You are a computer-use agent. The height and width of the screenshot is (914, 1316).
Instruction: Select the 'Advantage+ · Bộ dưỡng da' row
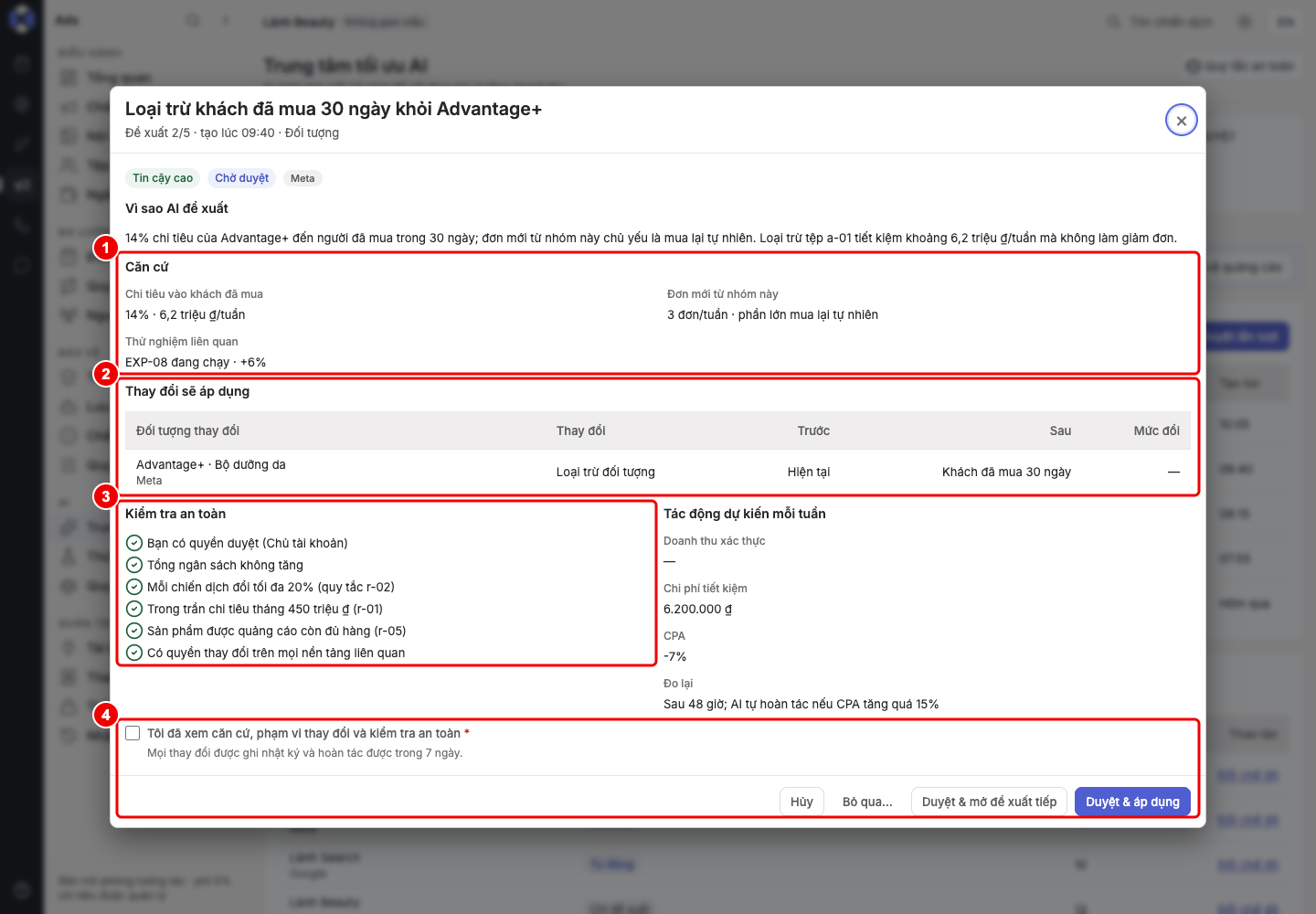[x=658, y=472]
